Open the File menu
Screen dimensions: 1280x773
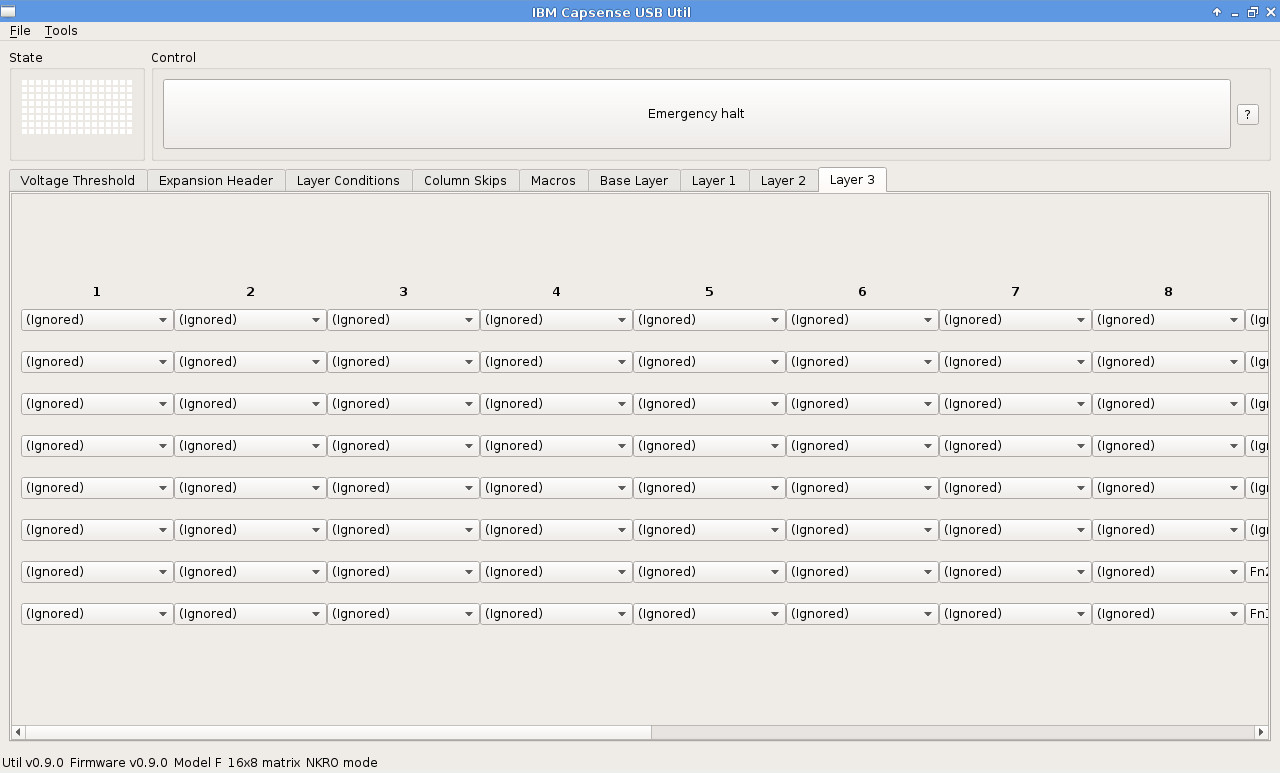point(20,31)
